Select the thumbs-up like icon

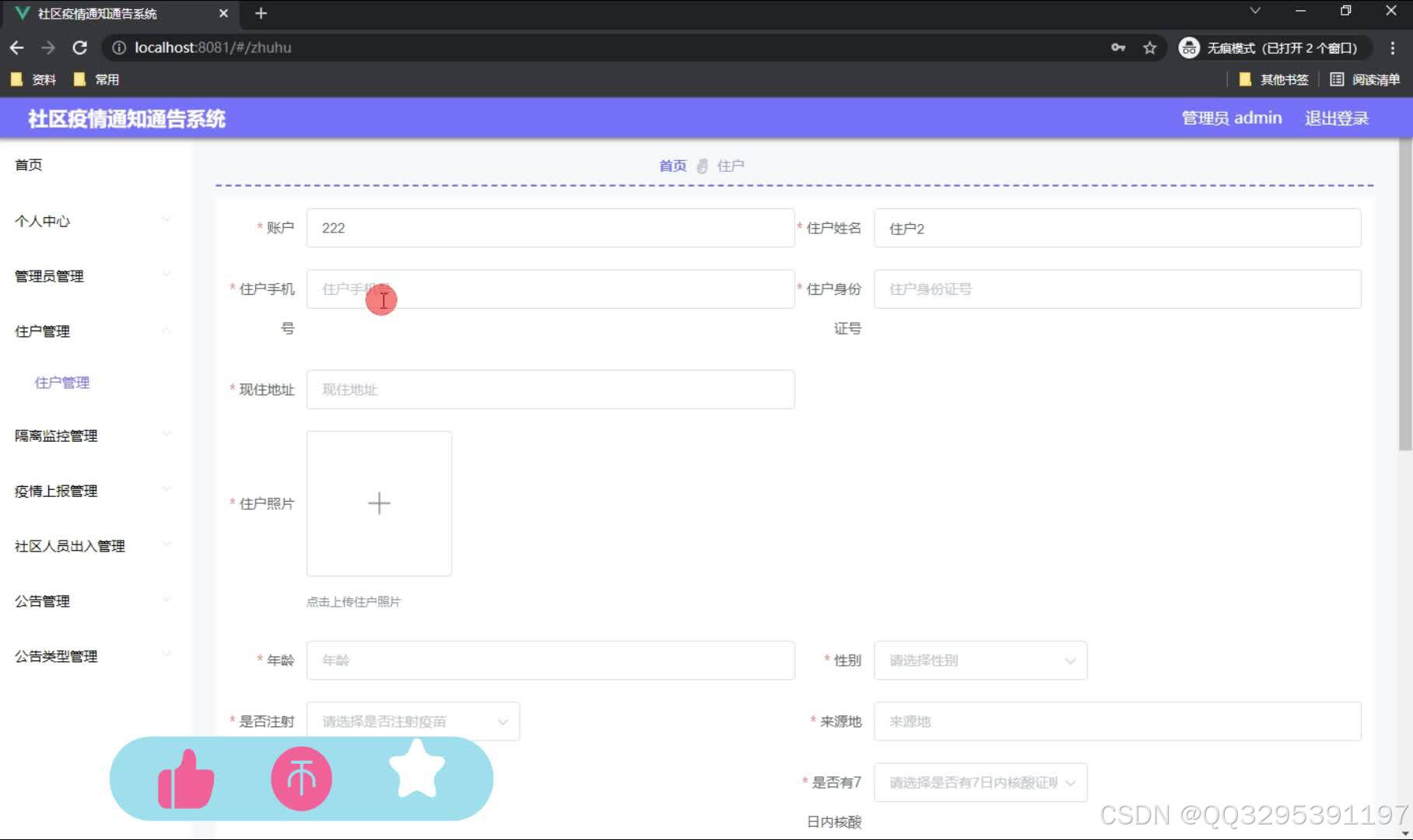tap(185, 779)
